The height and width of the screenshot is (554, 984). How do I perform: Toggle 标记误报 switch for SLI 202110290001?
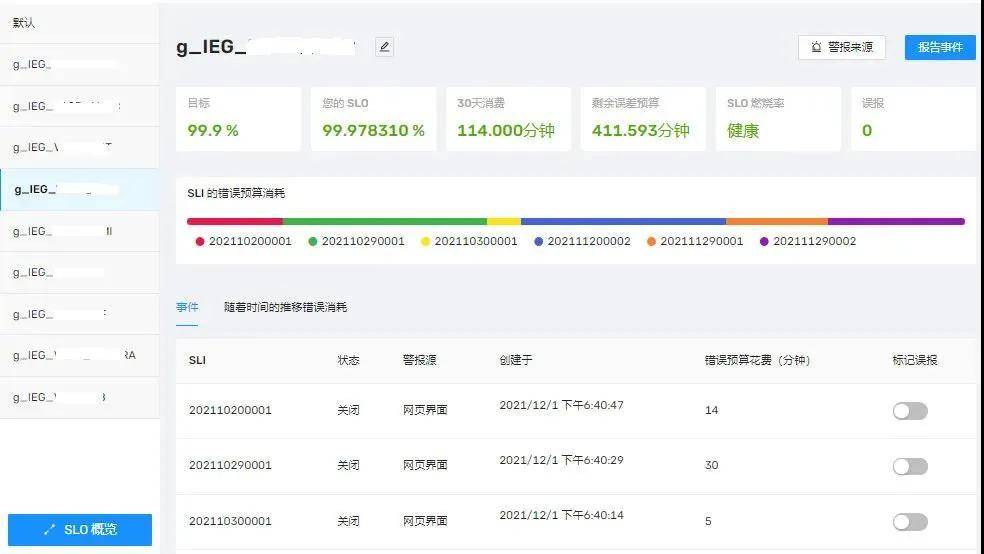(x=910, y=466)
